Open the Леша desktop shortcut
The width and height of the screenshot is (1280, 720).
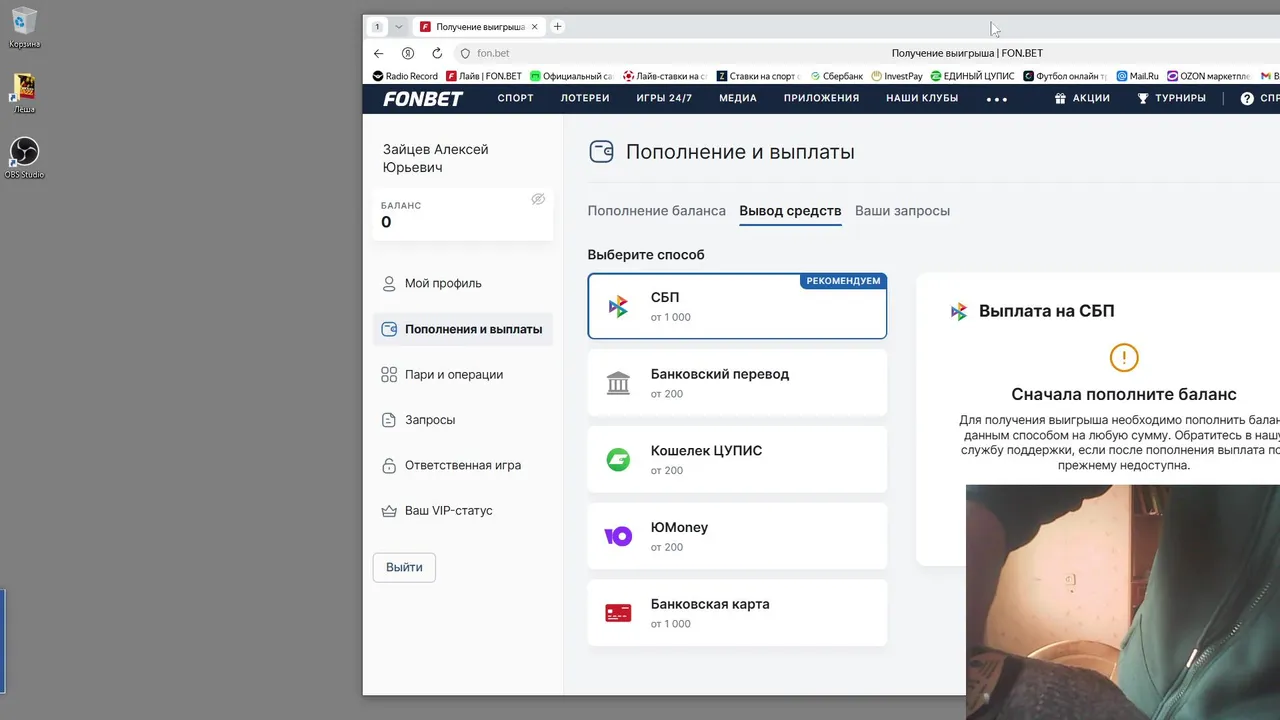(24, 93)
